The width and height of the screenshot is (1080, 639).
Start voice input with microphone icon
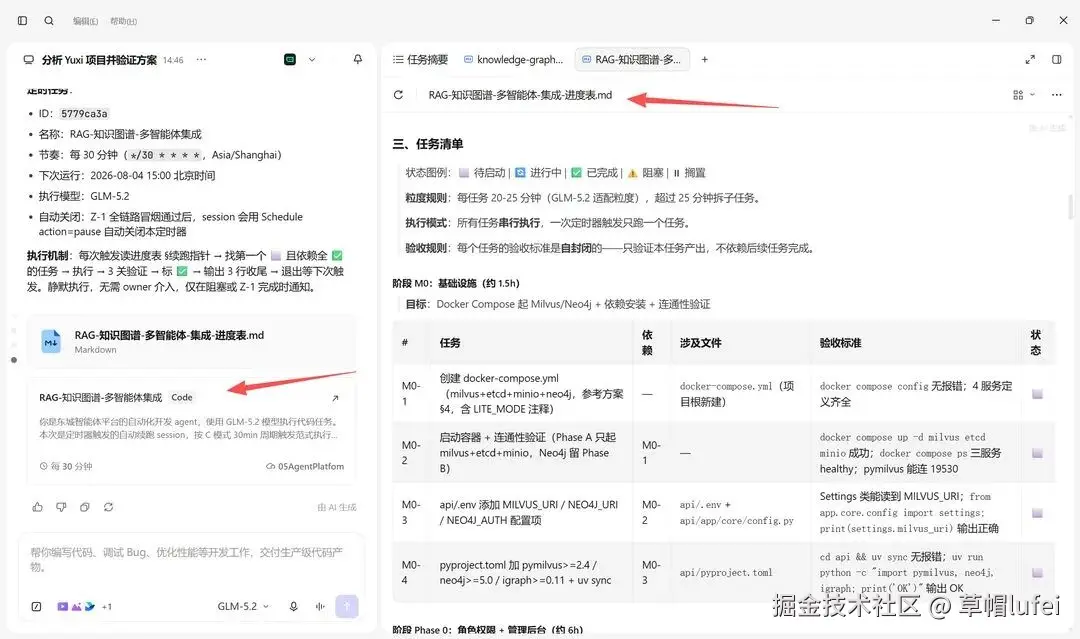293,607
